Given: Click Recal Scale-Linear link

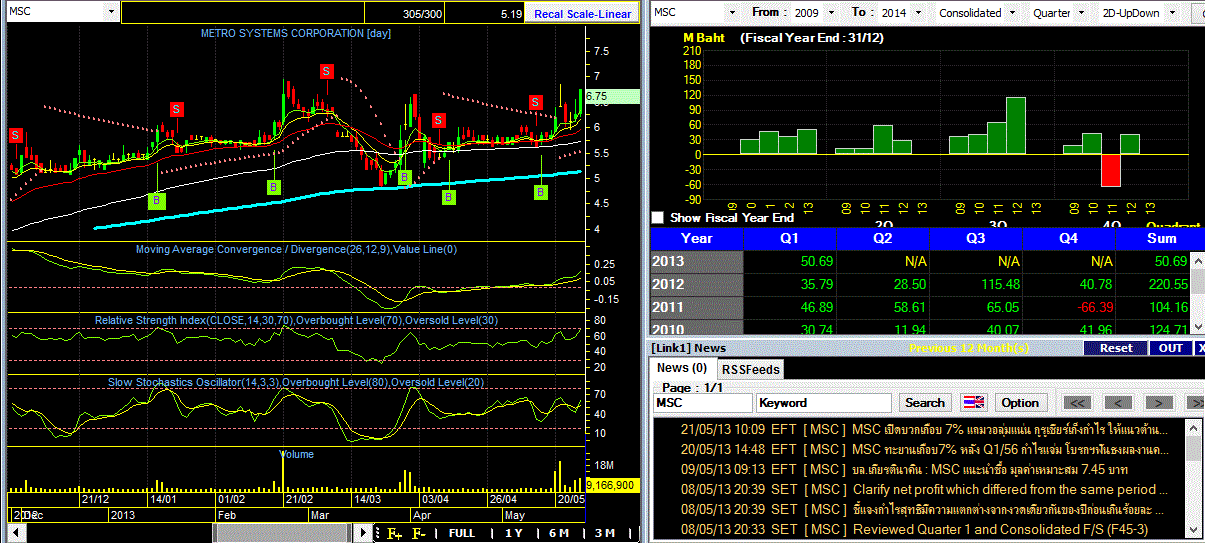Looking at the screenshot, I should coord(583,14).
